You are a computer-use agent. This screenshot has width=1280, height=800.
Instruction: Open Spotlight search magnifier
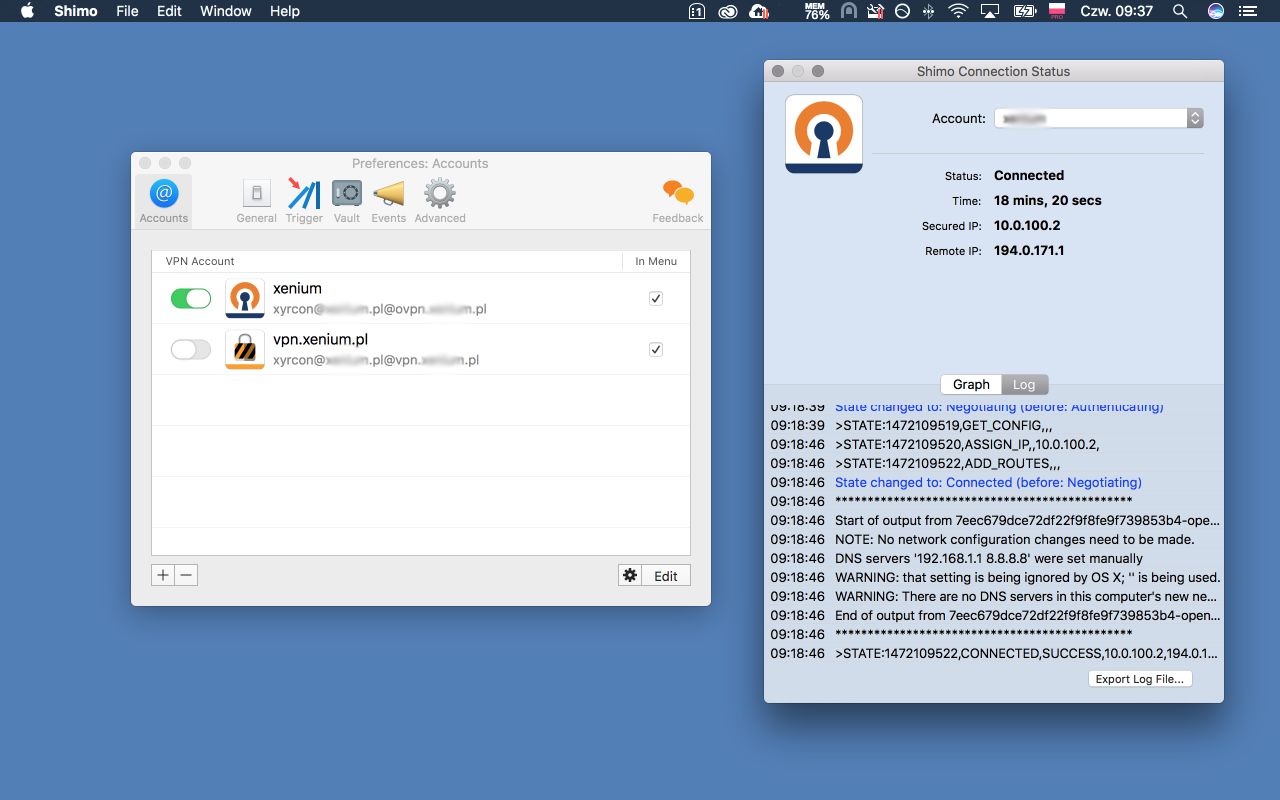[x=1180, y=11]
